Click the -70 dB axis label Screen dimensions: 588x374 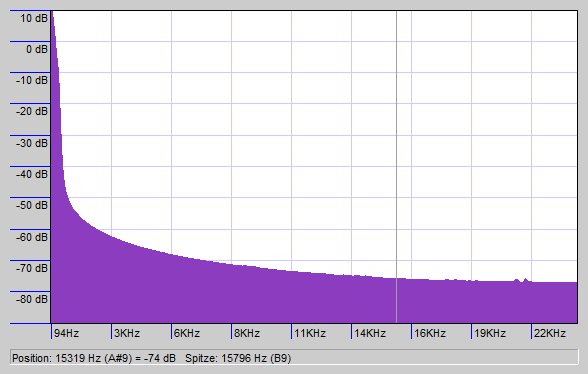(x=32, y=268)
